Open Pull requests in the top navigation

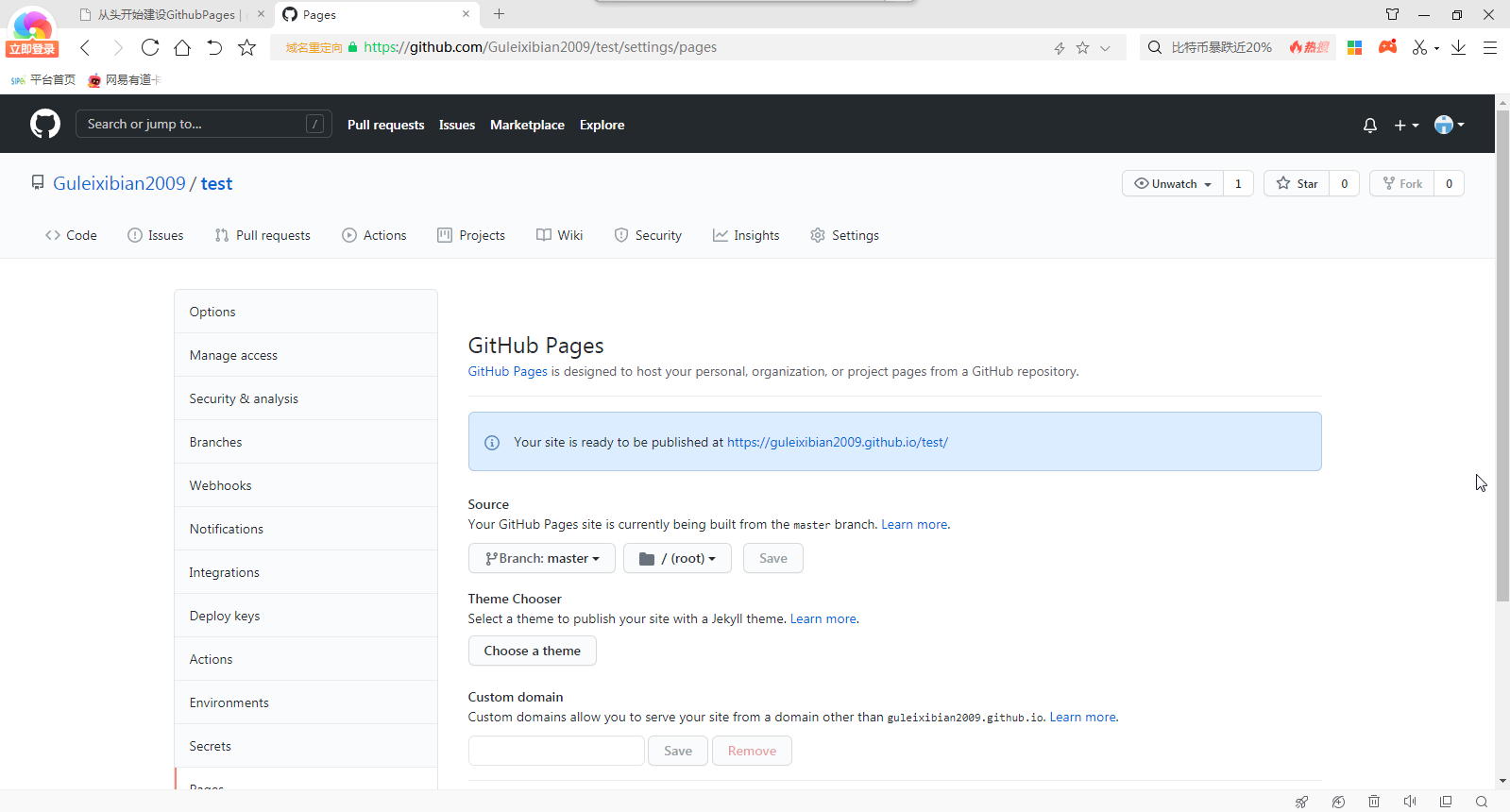tap(385, 125)
